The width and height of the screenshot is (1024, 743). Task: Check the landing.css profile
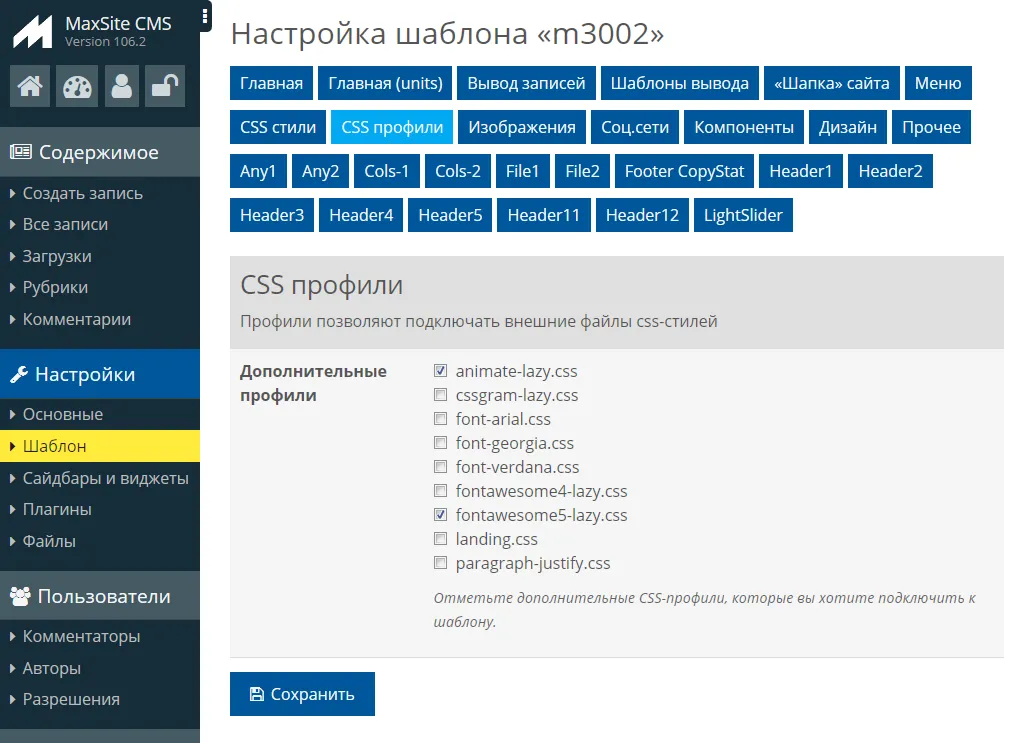[x=440, y=539]
